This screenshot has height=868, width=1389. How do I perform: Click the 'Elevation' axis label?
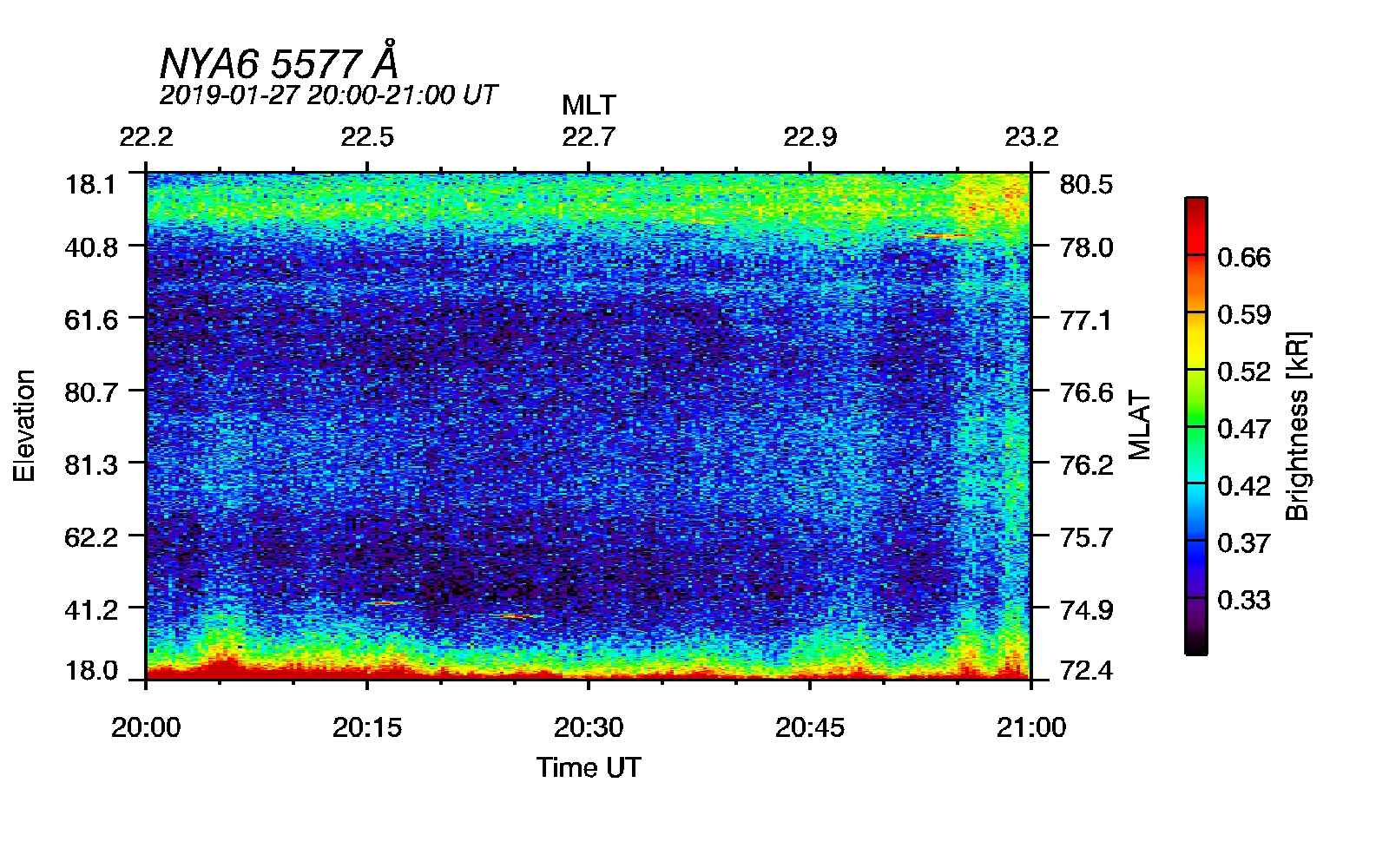(24, 425)
